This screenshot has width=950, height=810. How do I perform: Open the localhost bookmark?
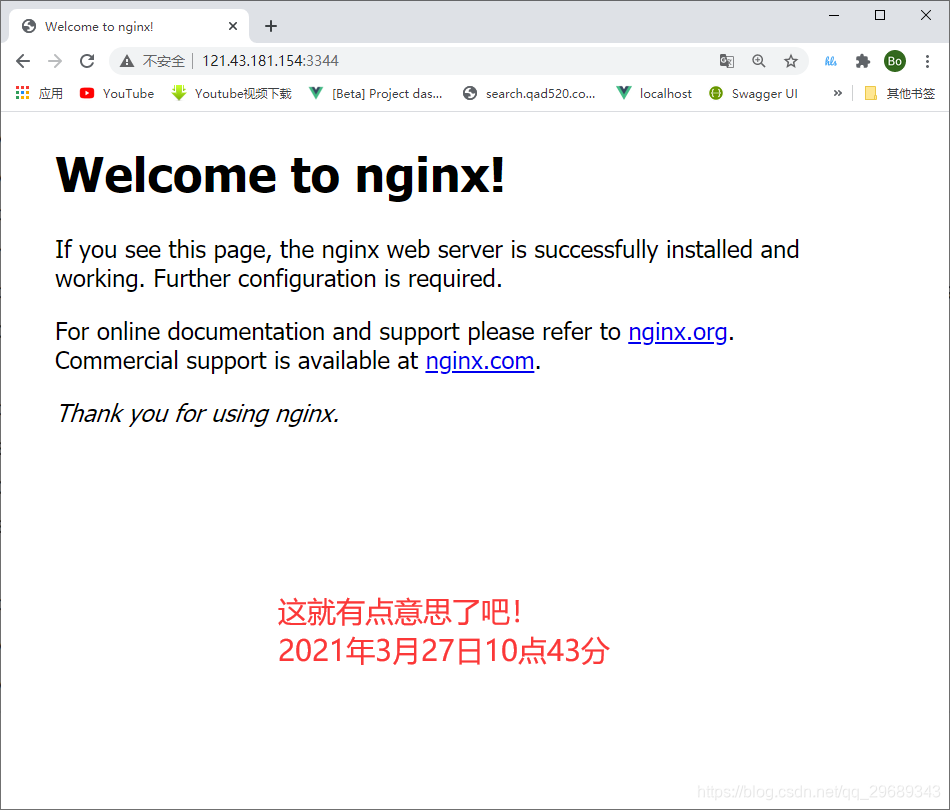coord(654,93)
